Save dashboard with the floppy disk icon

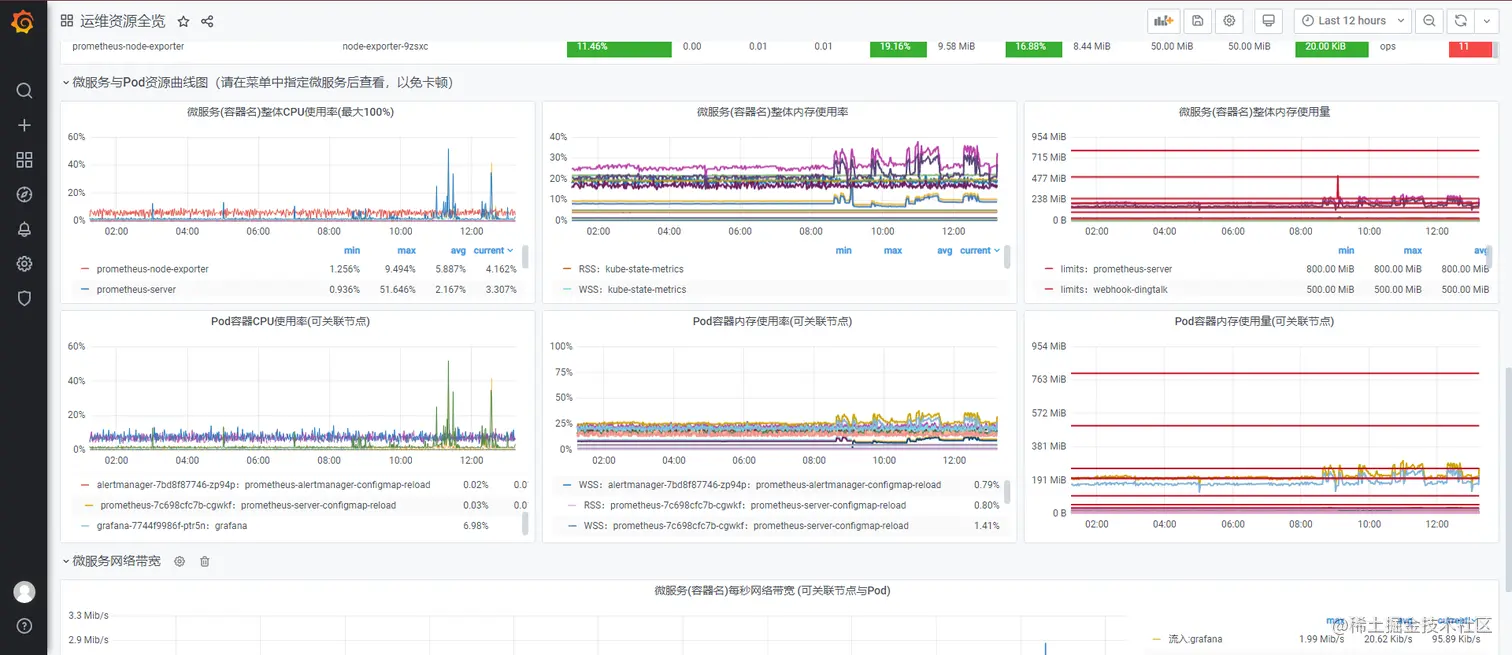[x=1197, y=21]
